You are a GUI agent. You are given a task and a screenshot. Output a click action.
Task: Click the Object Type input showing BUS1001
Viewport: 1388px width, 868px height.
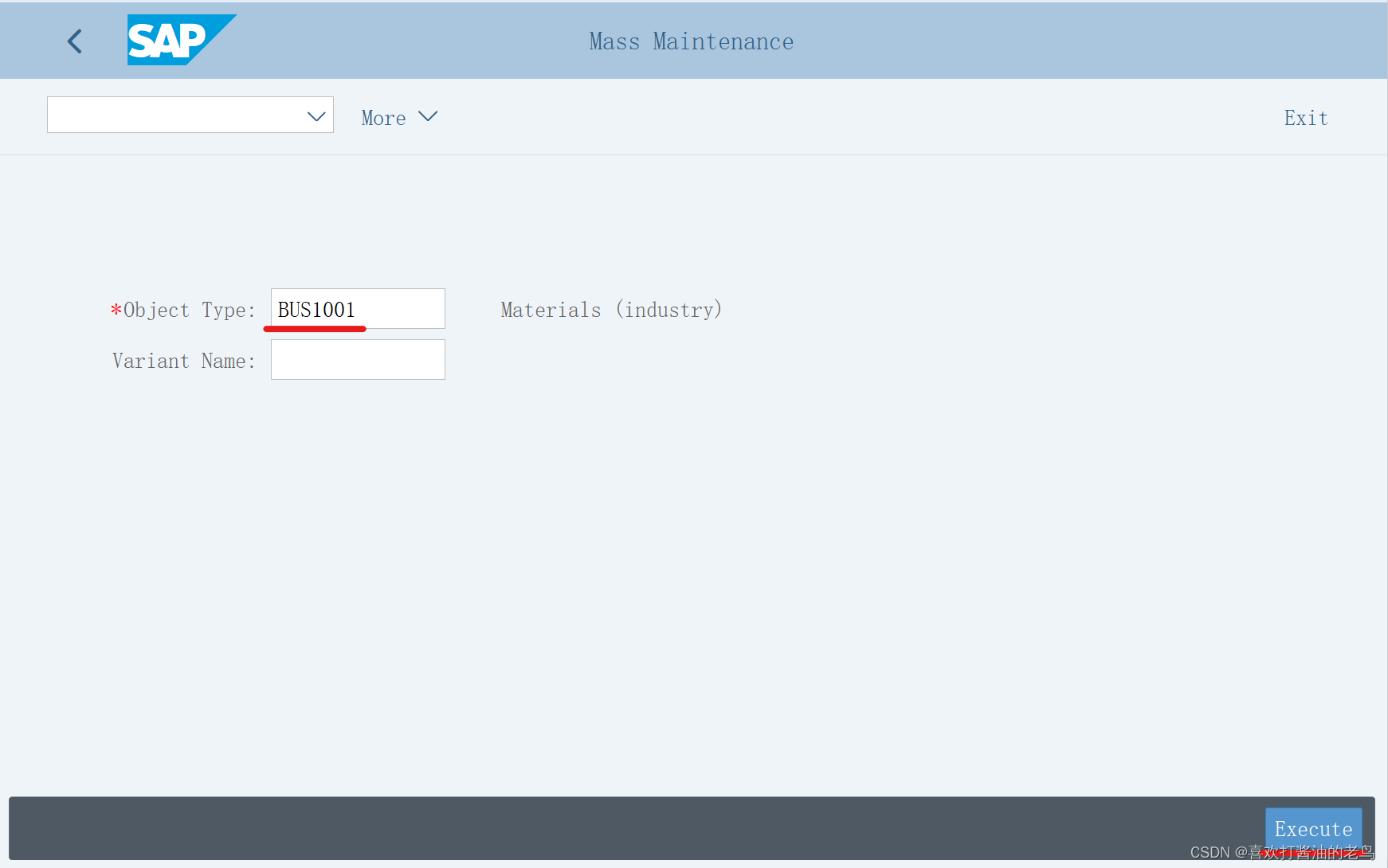point(357,309)
